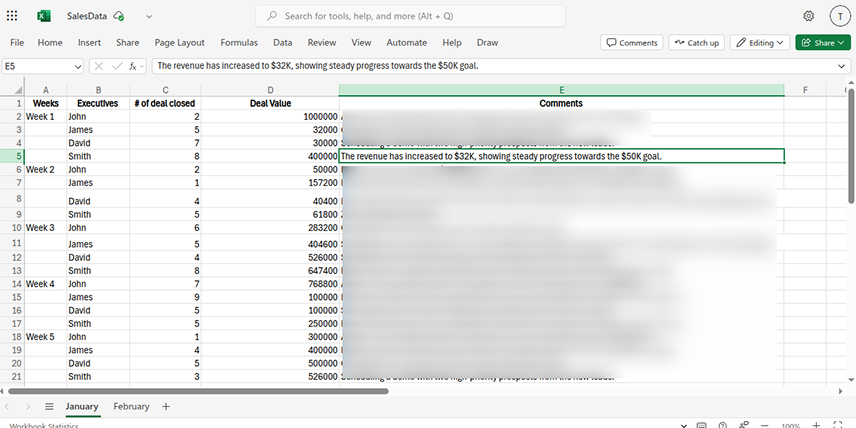Open the Help ribbon tab
The image size is (856, 428).
coord(451,43)
